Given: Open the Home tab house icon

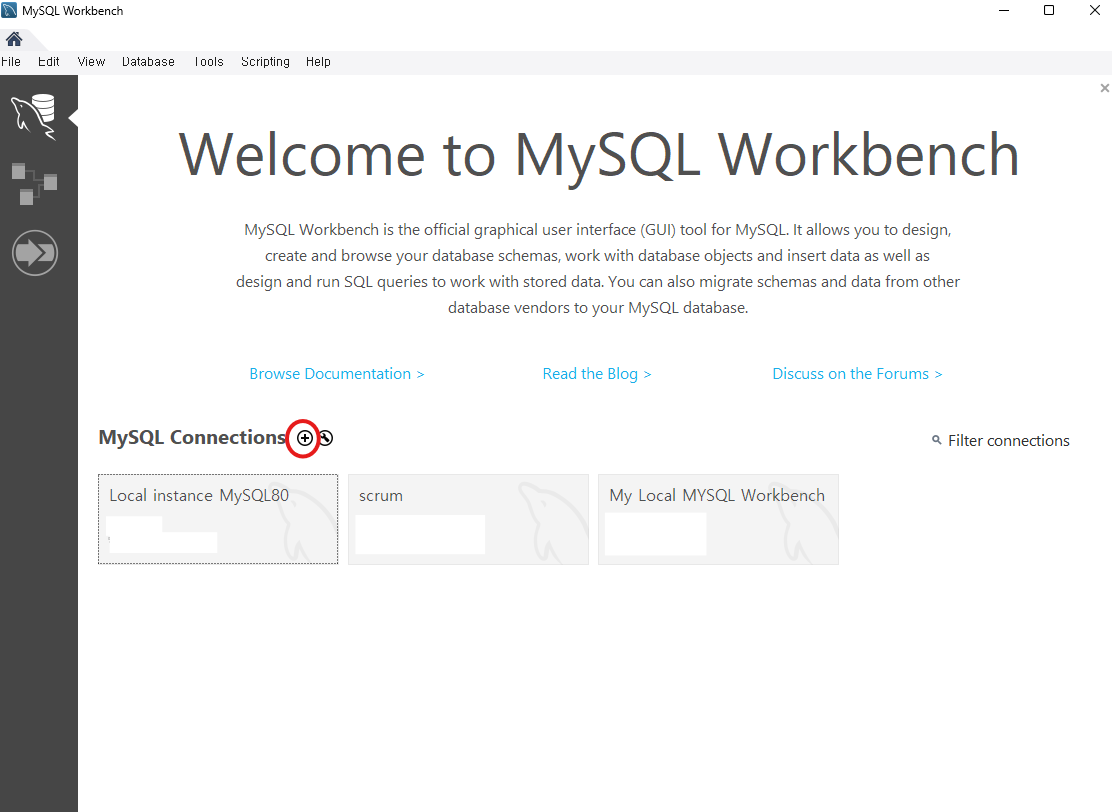Looking at the screenshot, I should (x=13, y=39).
